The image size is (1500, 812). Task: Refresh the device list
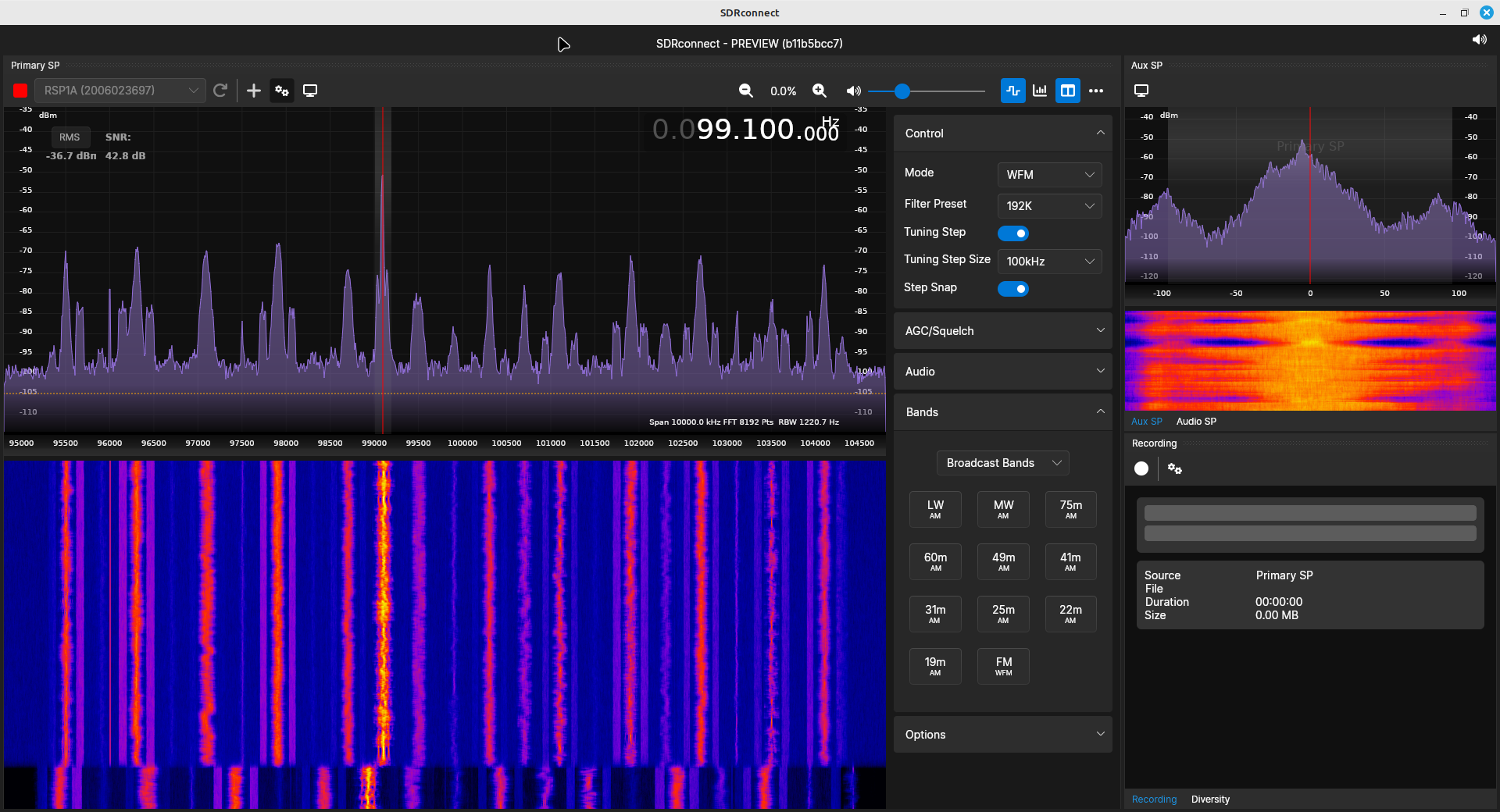220,91
